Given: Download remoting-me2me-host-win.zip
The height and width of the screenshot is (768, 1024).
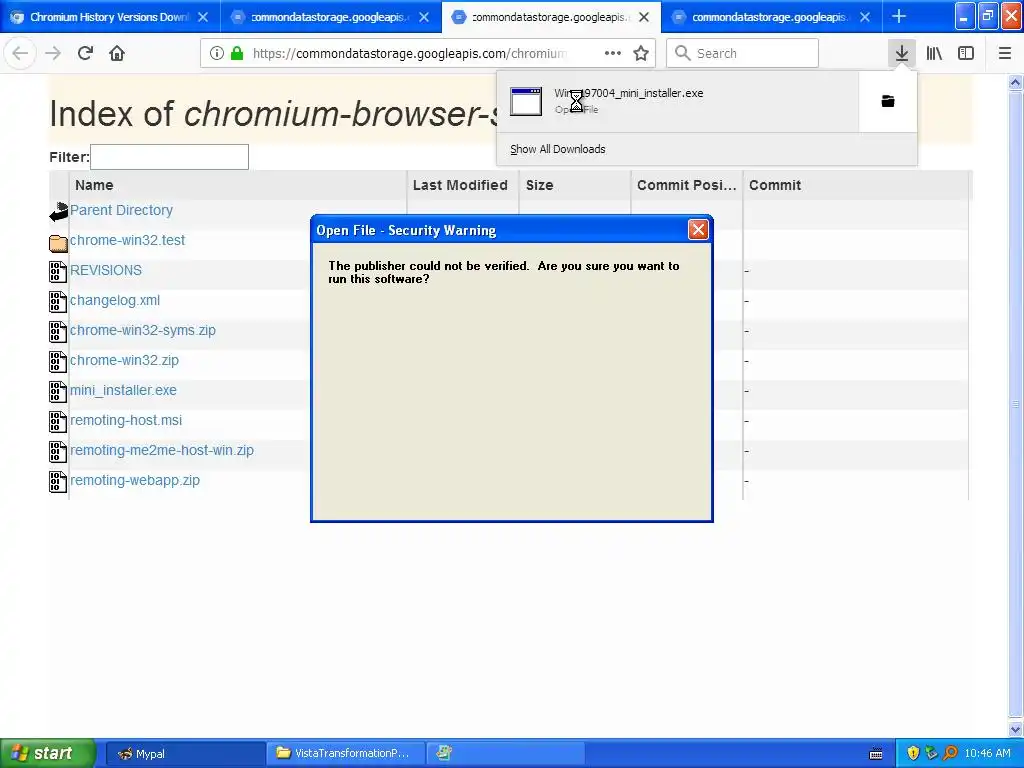Looking at the screenshot, I should 162,451.
